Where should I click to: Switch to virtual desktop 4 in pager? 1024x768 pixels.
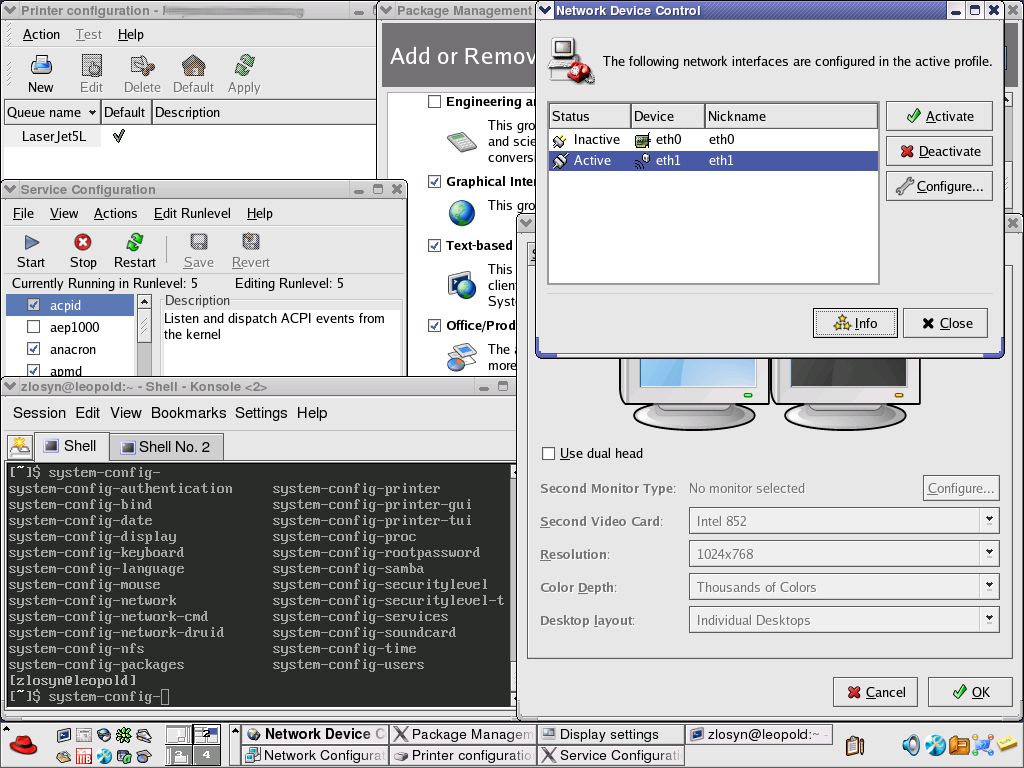206,754
